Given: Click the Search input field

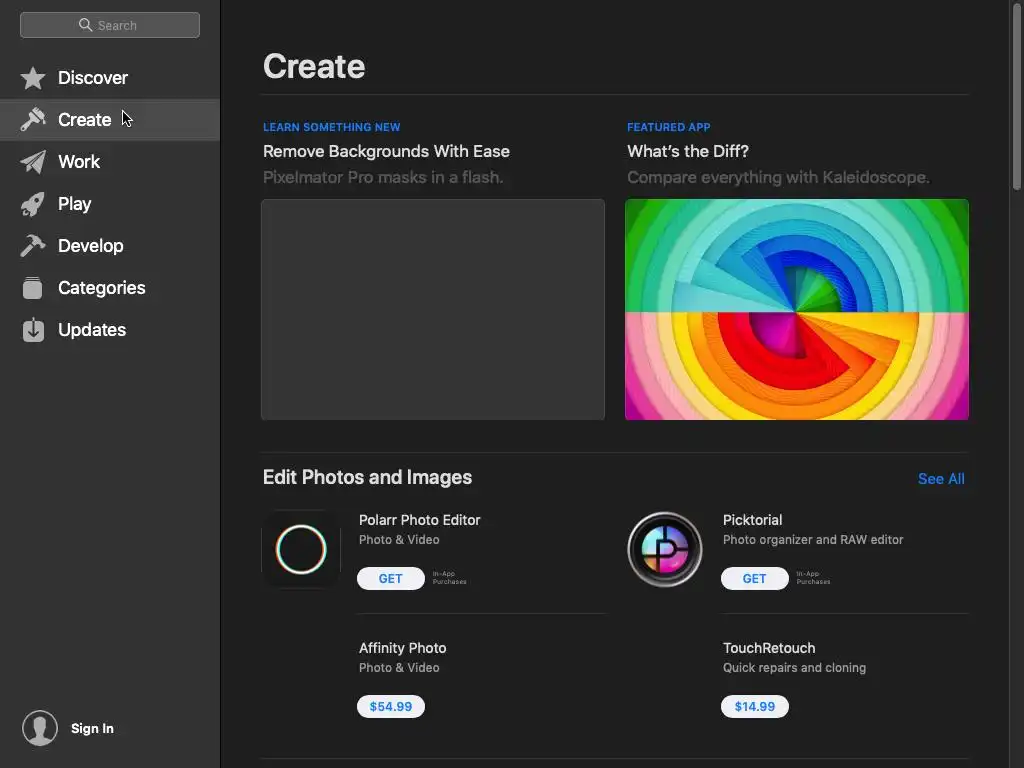Looking at the screenshot, I should [110, 25].
